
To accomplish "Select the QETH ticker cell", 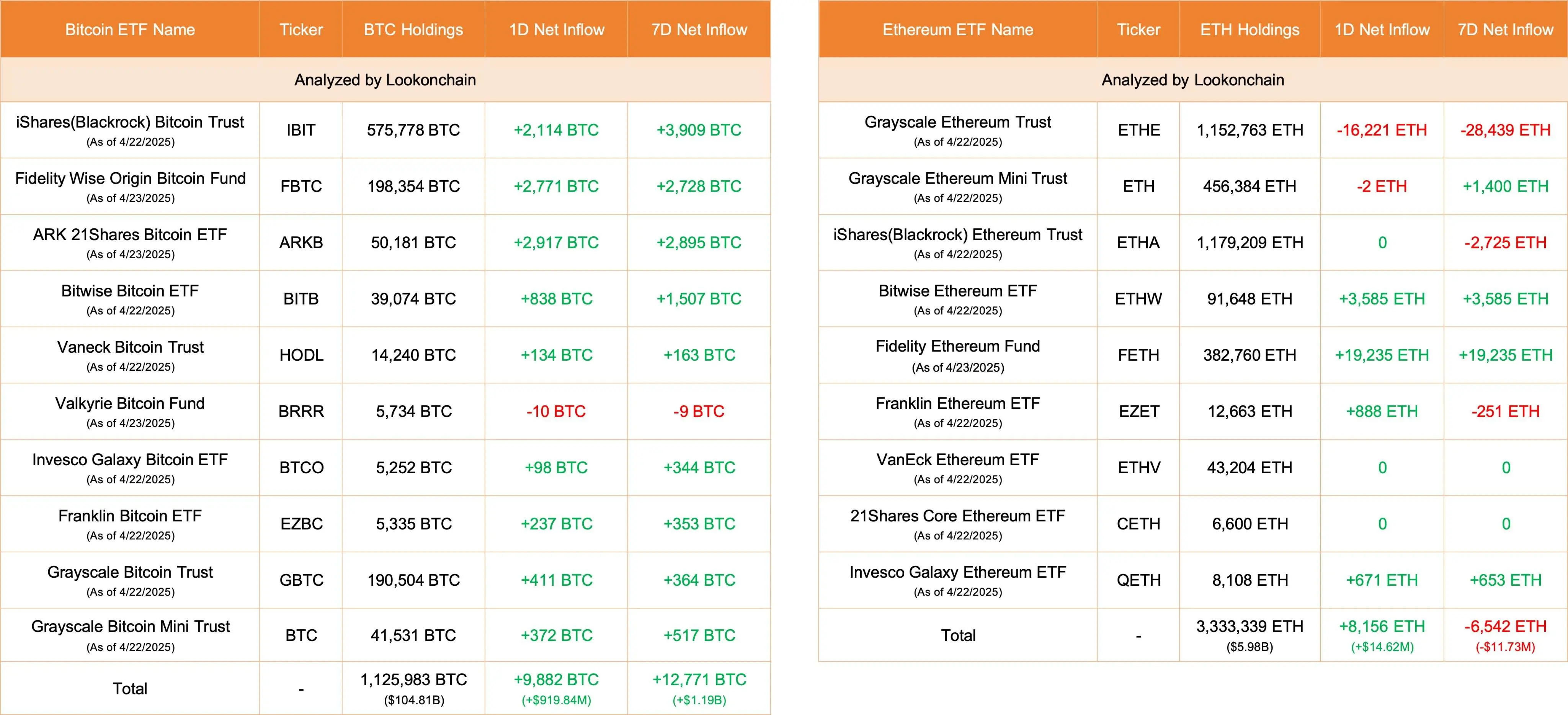I will [1138, 580].
